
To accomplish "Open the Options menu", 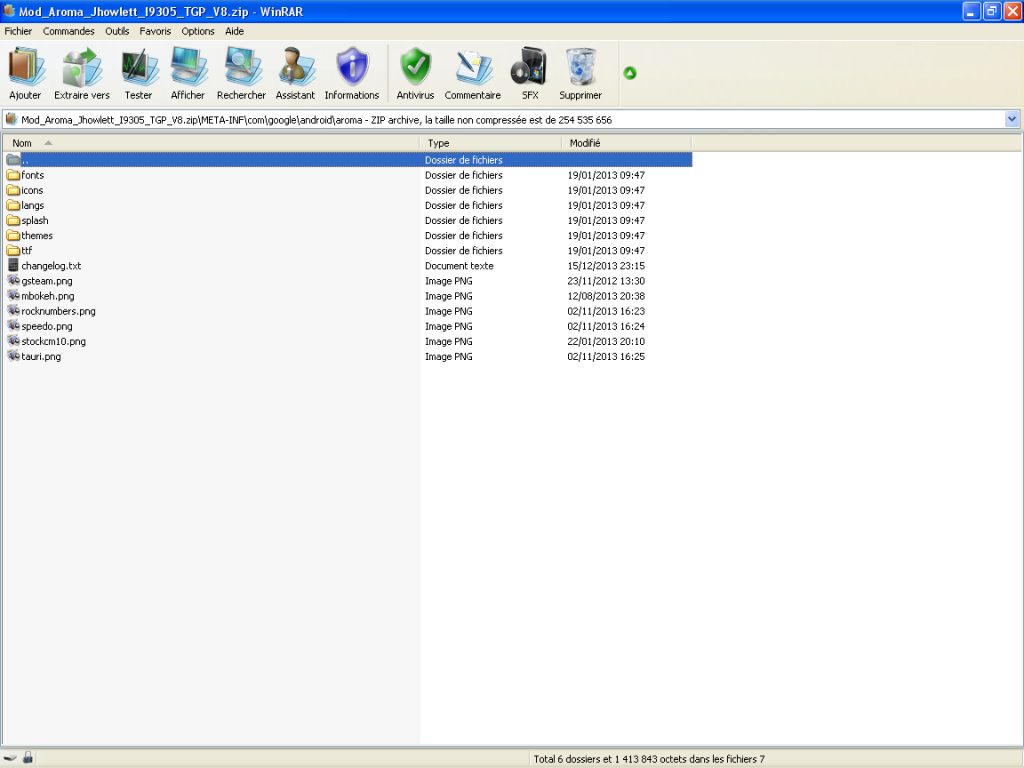I will [198, 31].
